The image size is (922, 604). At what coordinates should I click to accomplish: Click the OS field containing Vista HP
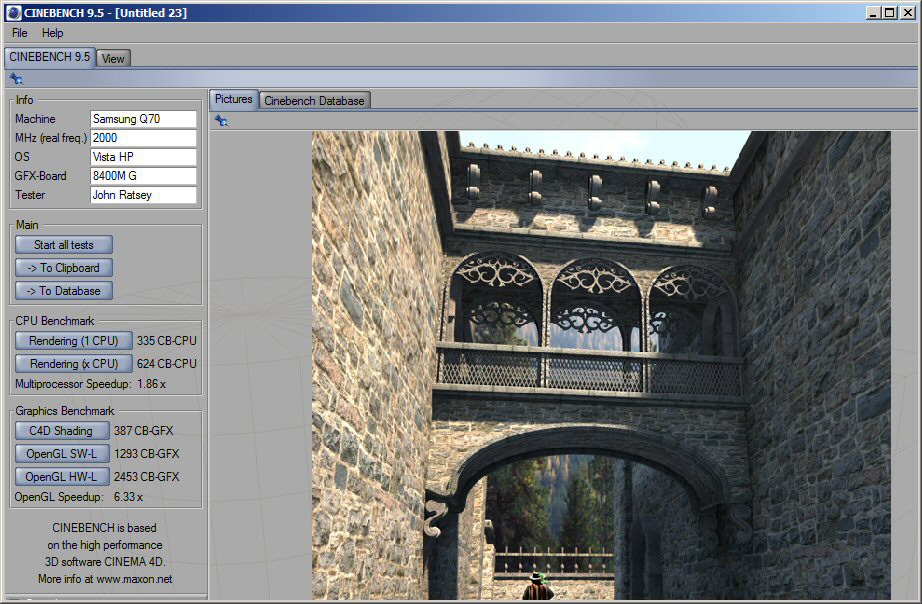pos(143,157)
